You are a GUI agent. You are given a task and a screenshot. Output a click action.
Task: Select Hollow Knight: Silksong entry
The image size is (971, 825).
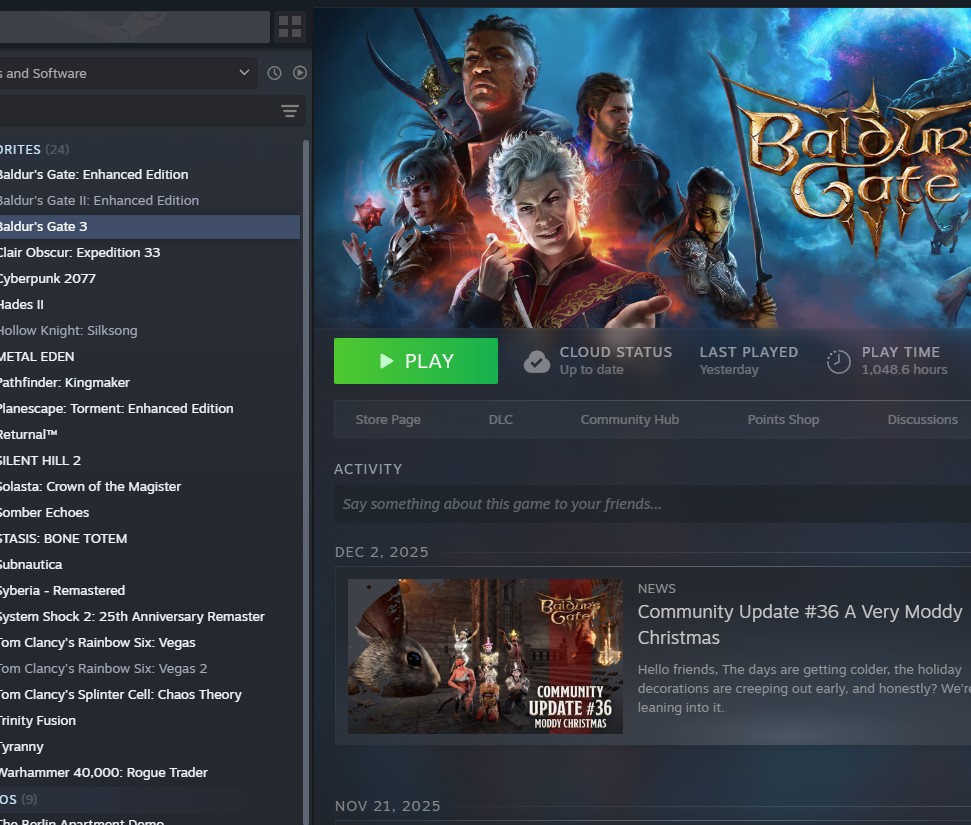click(x=150, y=331)
